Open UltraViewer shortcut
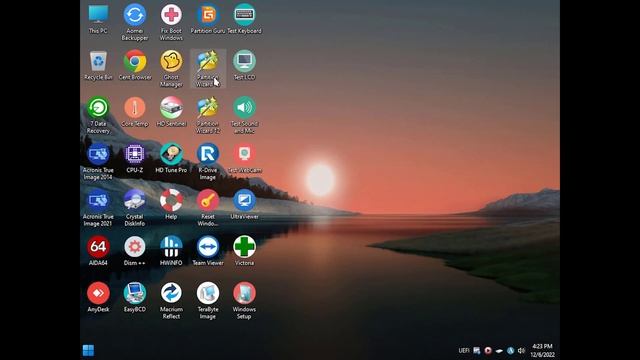The width and height of the screenshot is (640, 360). [244, 205]
